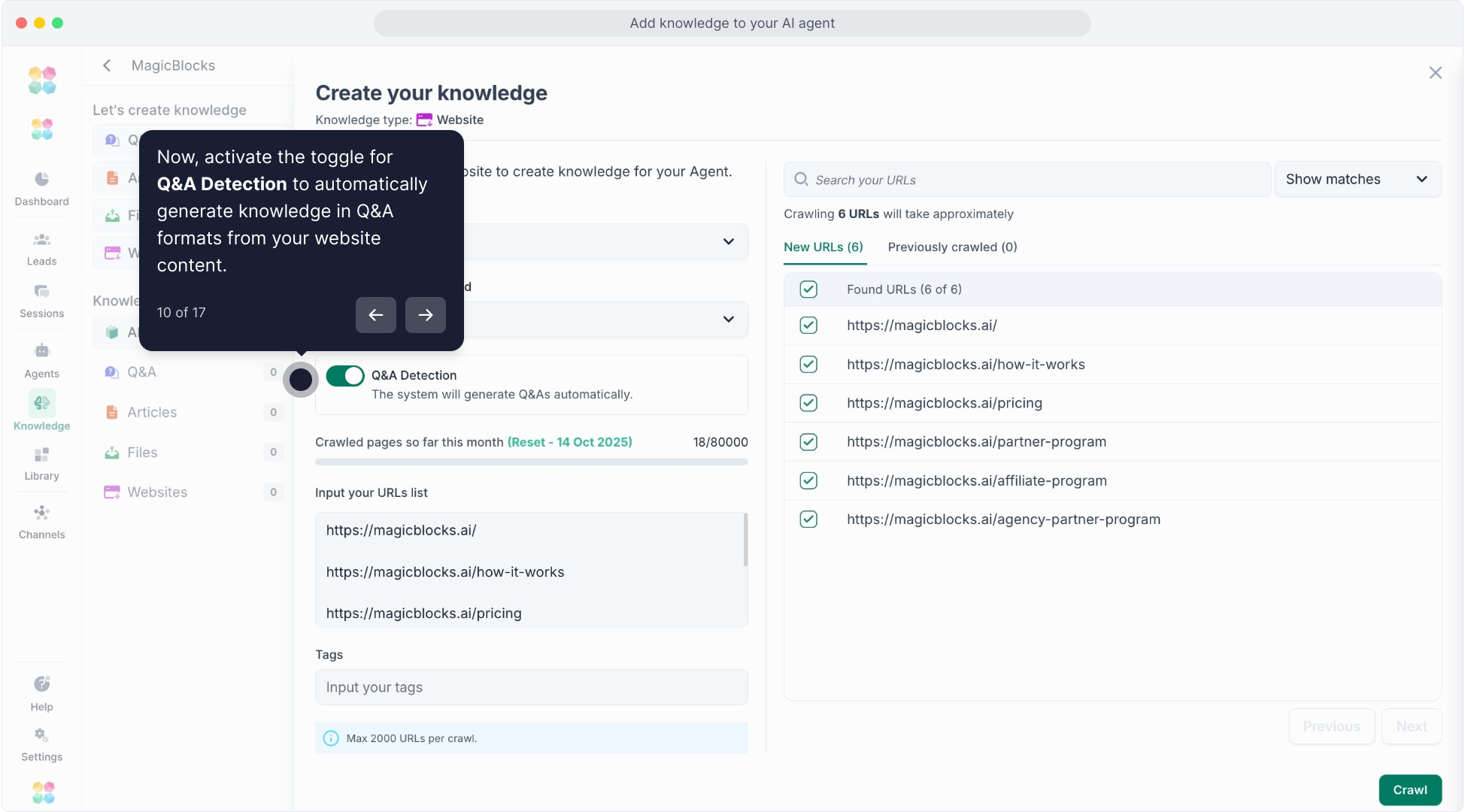Open Help icon in sidebar
This screenshot has height=812, width=1465.
click(41, 684)
